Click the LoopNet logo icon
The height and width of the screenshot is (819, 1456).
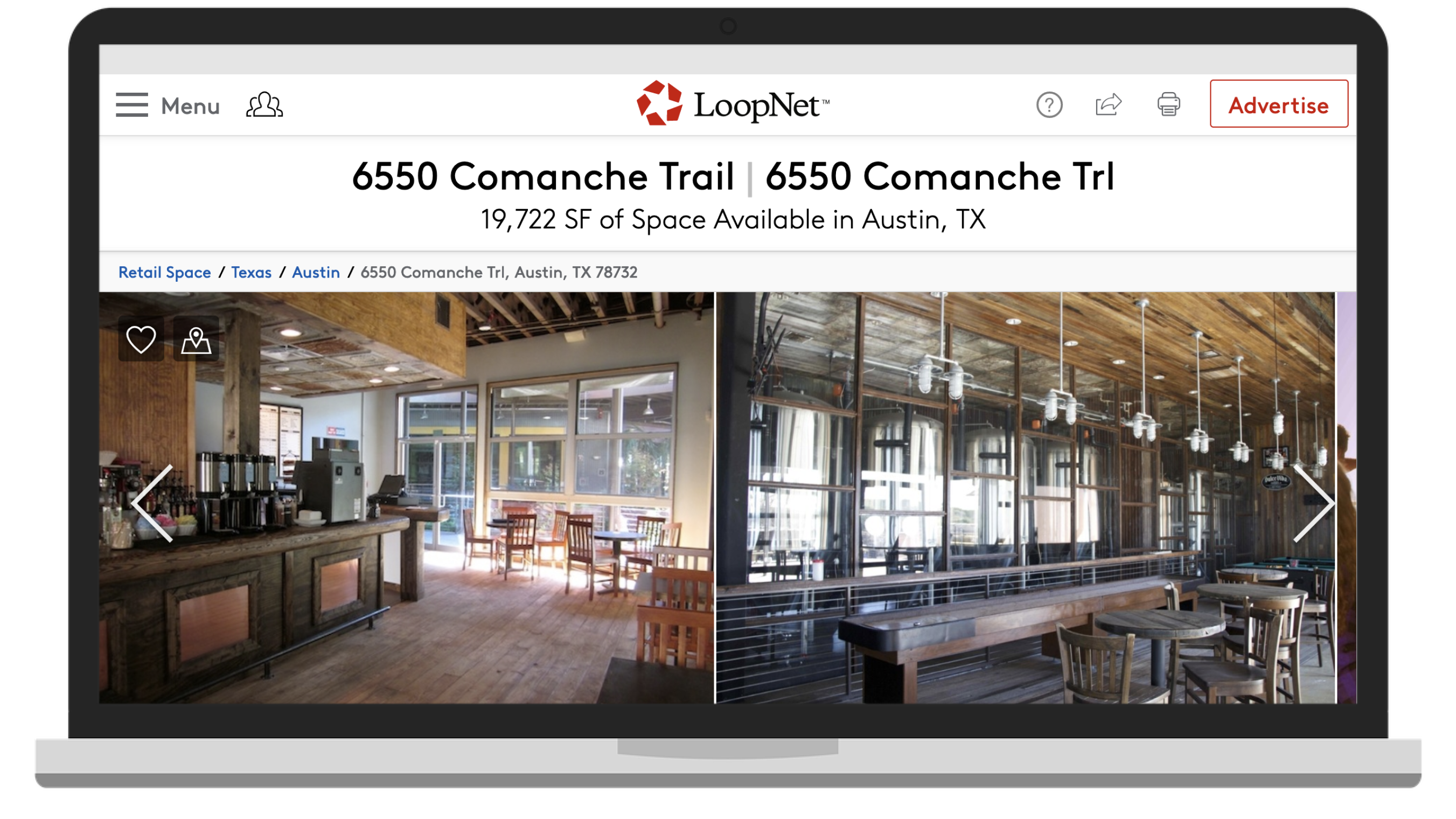point(657,103)
